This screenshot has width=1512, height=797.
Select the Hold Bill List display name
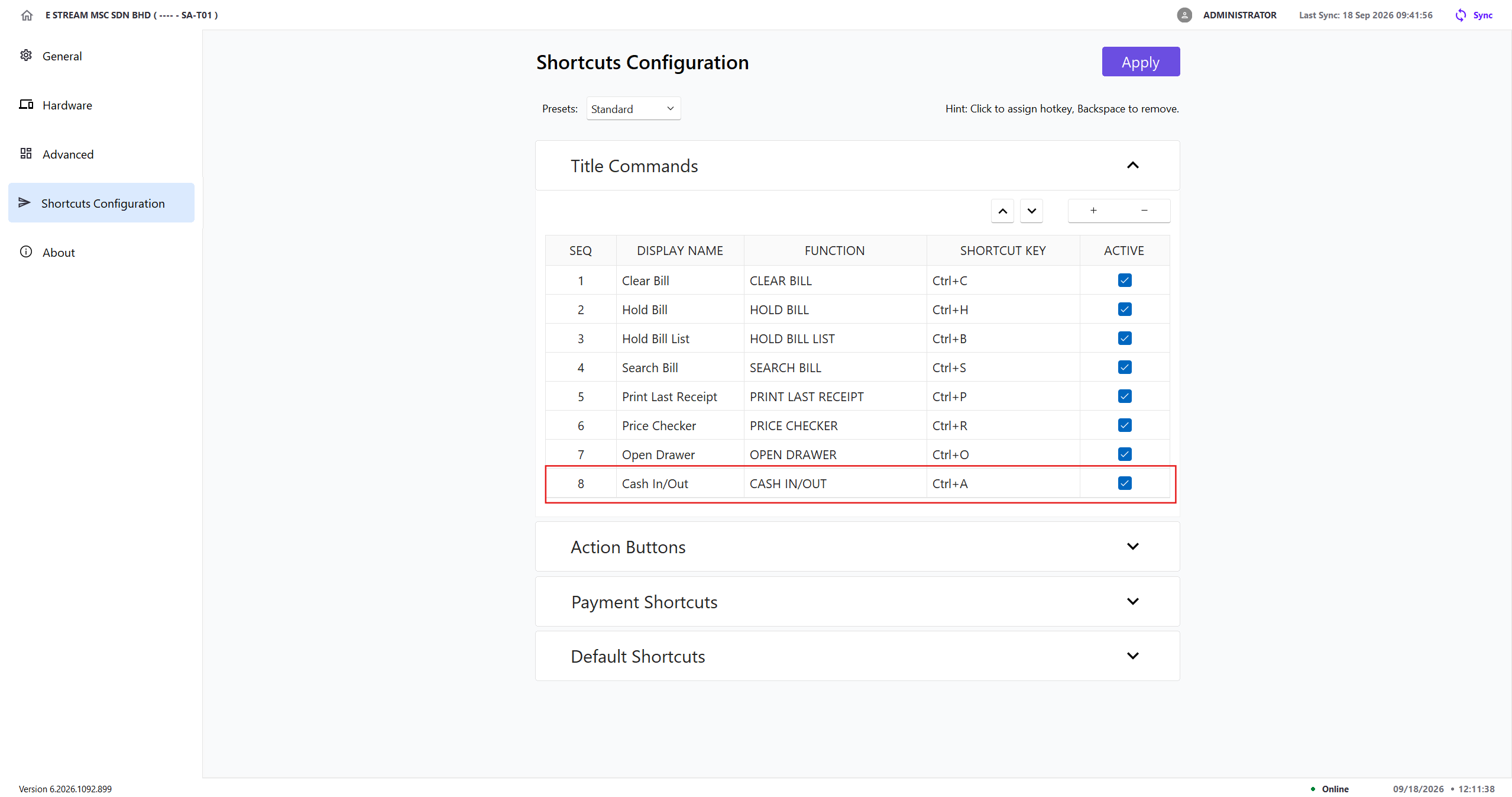point(680,338)
